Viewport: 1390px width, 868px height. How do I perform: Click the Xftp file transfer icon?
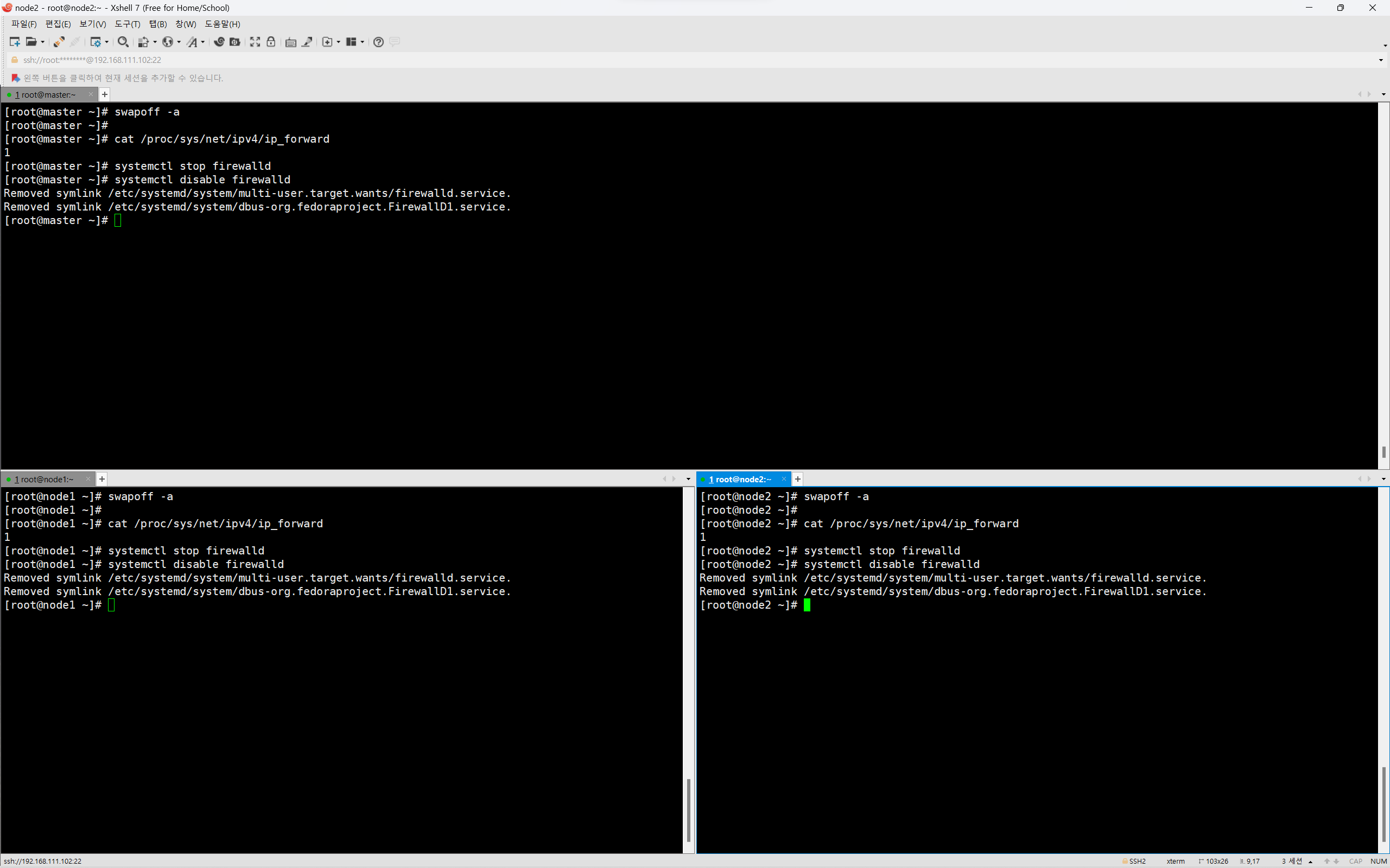click(x=234, y=42)
